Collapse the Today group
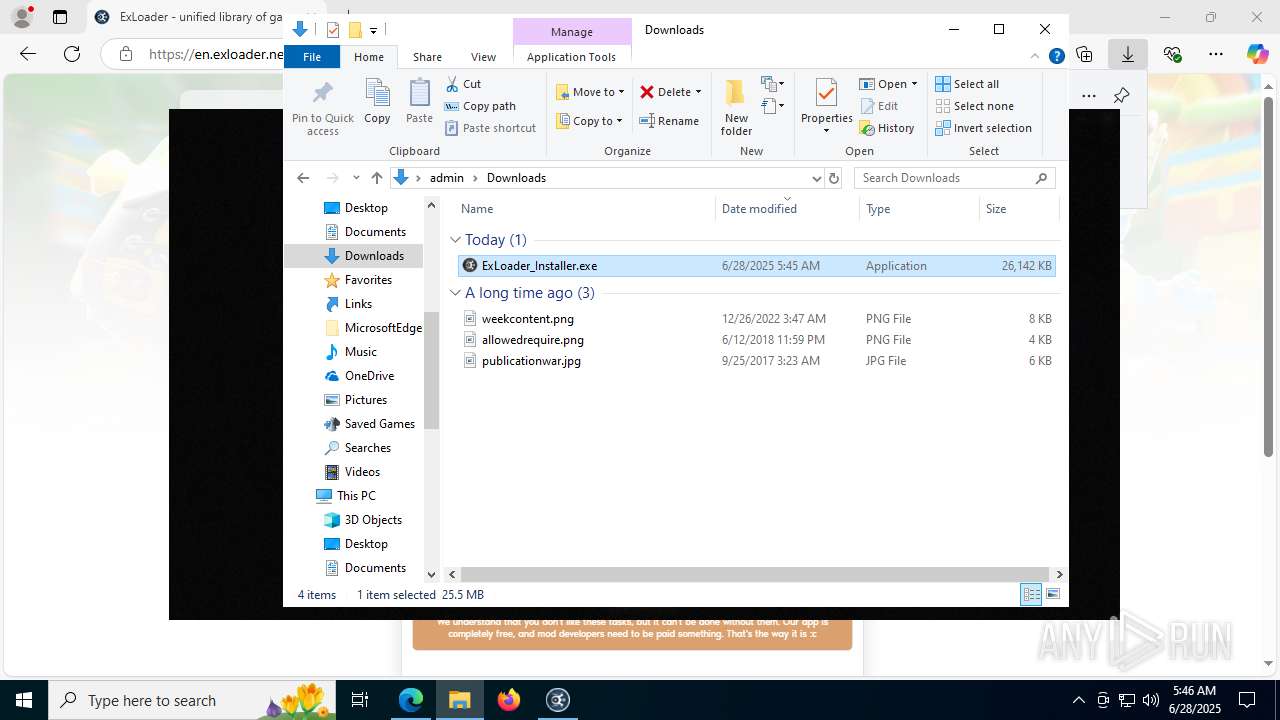This screenshot has width=1280, height=720. click(455, 240)
